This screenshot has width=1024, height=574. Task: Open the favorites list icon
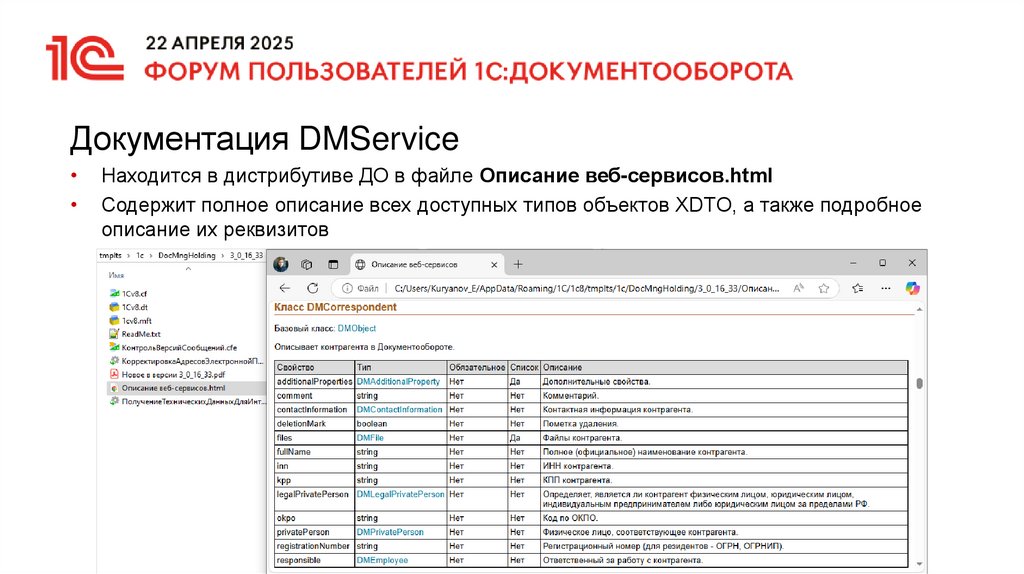[857, 288]
